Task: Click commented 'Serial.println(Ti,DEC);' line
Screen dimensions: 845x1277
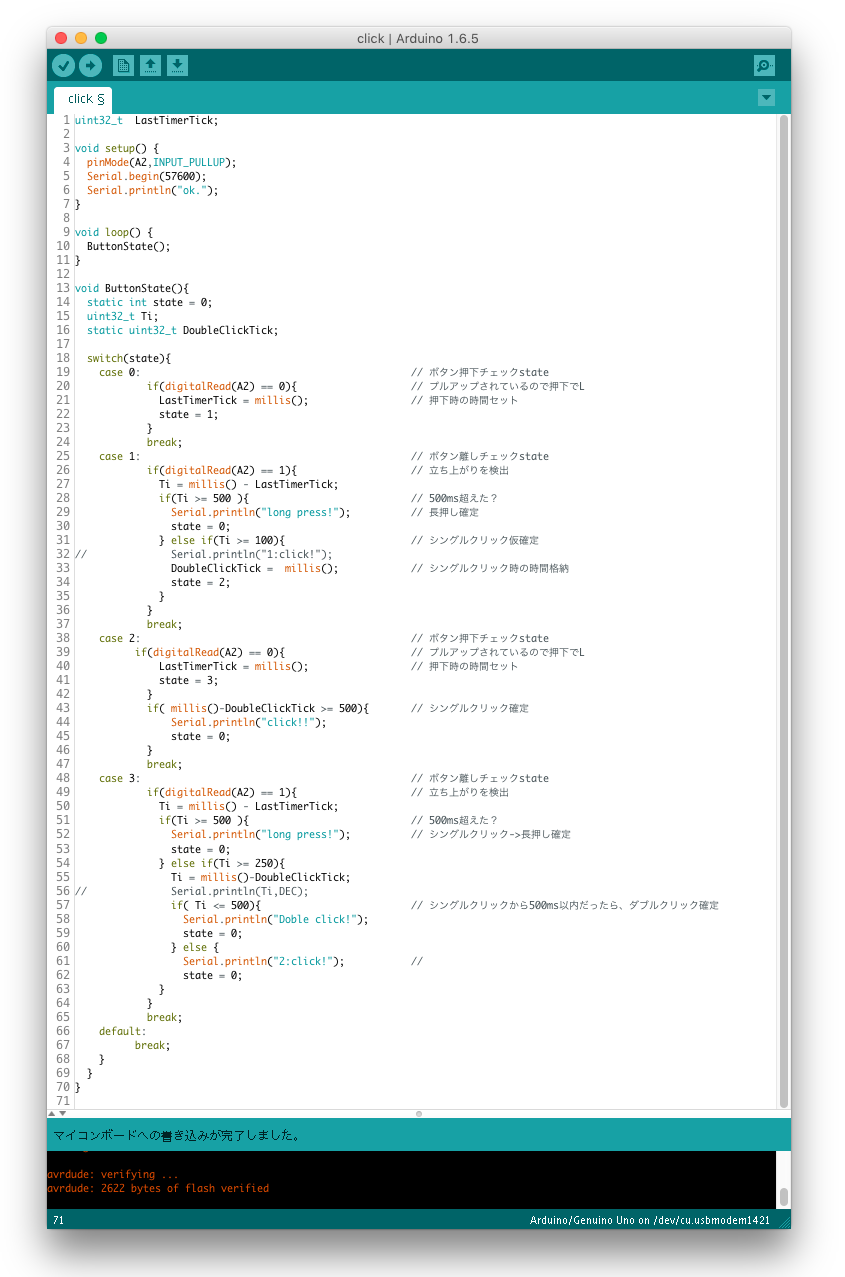Action: point(240,891)
